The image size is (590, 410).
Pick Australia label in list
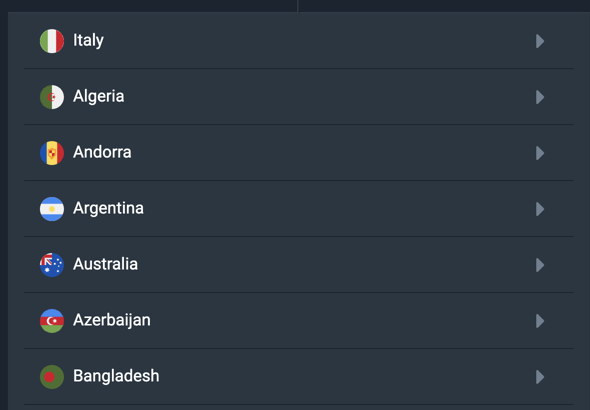105,264
